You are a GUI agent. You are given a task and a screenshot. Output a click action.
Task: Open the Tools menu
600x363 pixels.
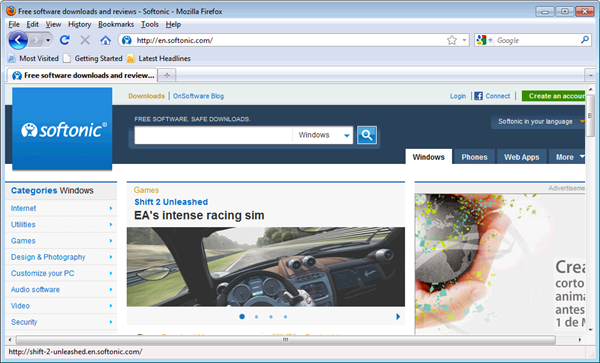[150, 24]
